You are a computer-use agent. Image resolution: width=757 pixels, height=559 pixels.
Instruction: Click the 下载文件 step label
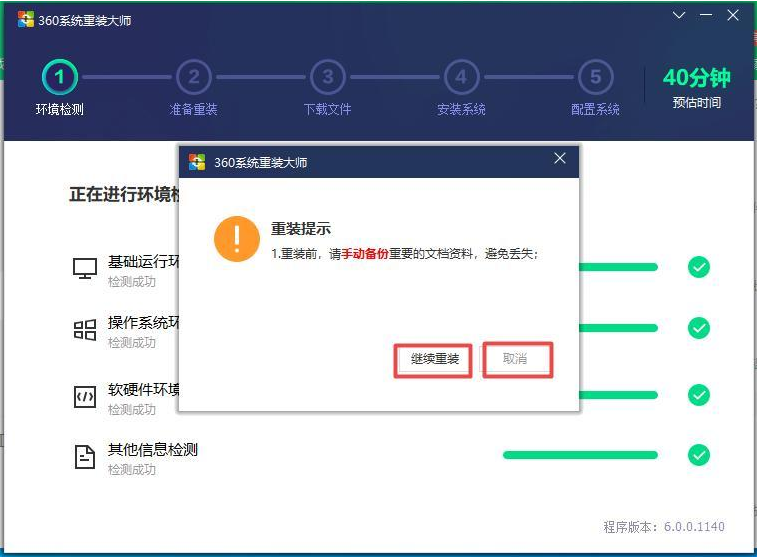(x=327, y=109)
